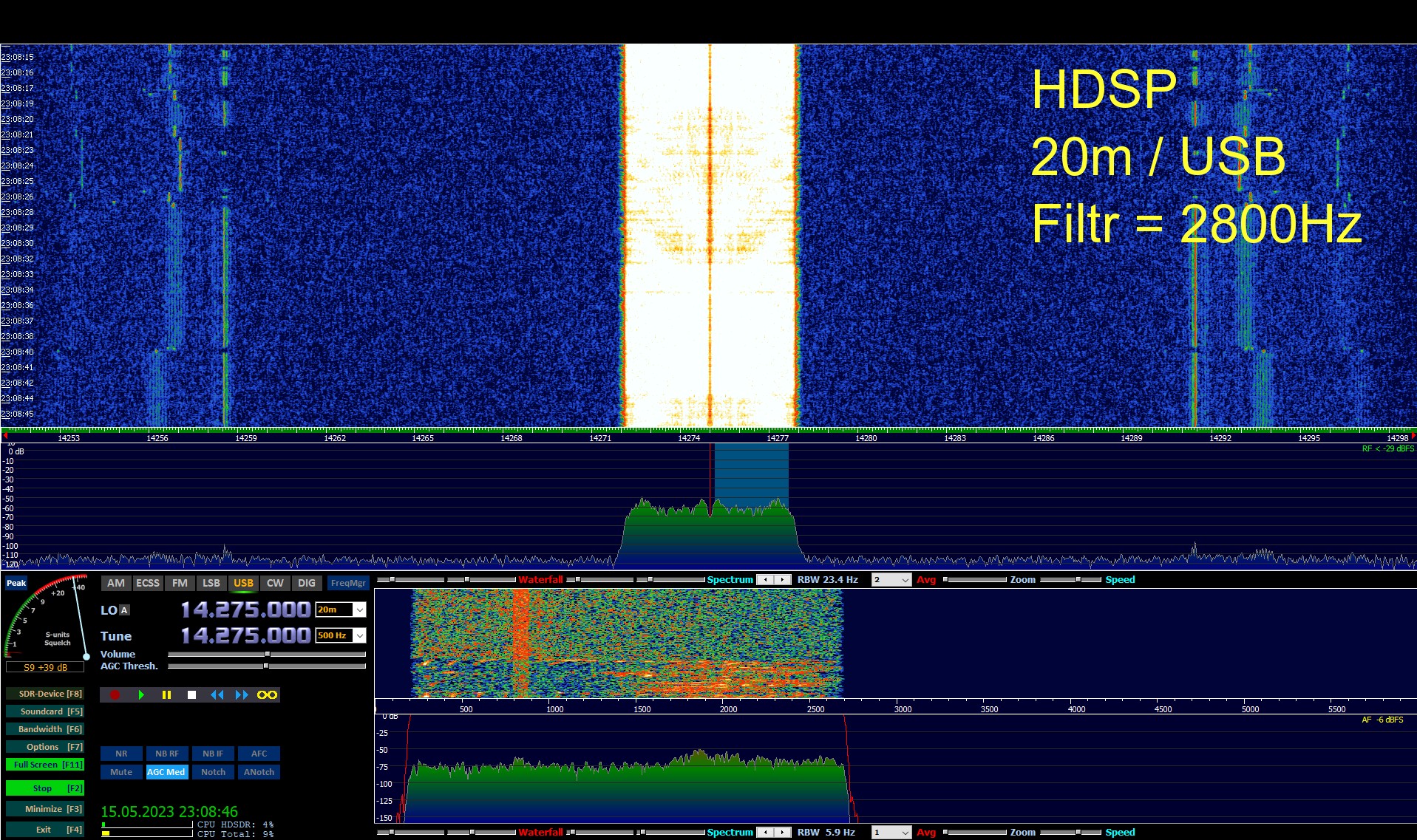
Task: Click the Tune frequency display 14.275.000
Action: [x=245, y=635]
